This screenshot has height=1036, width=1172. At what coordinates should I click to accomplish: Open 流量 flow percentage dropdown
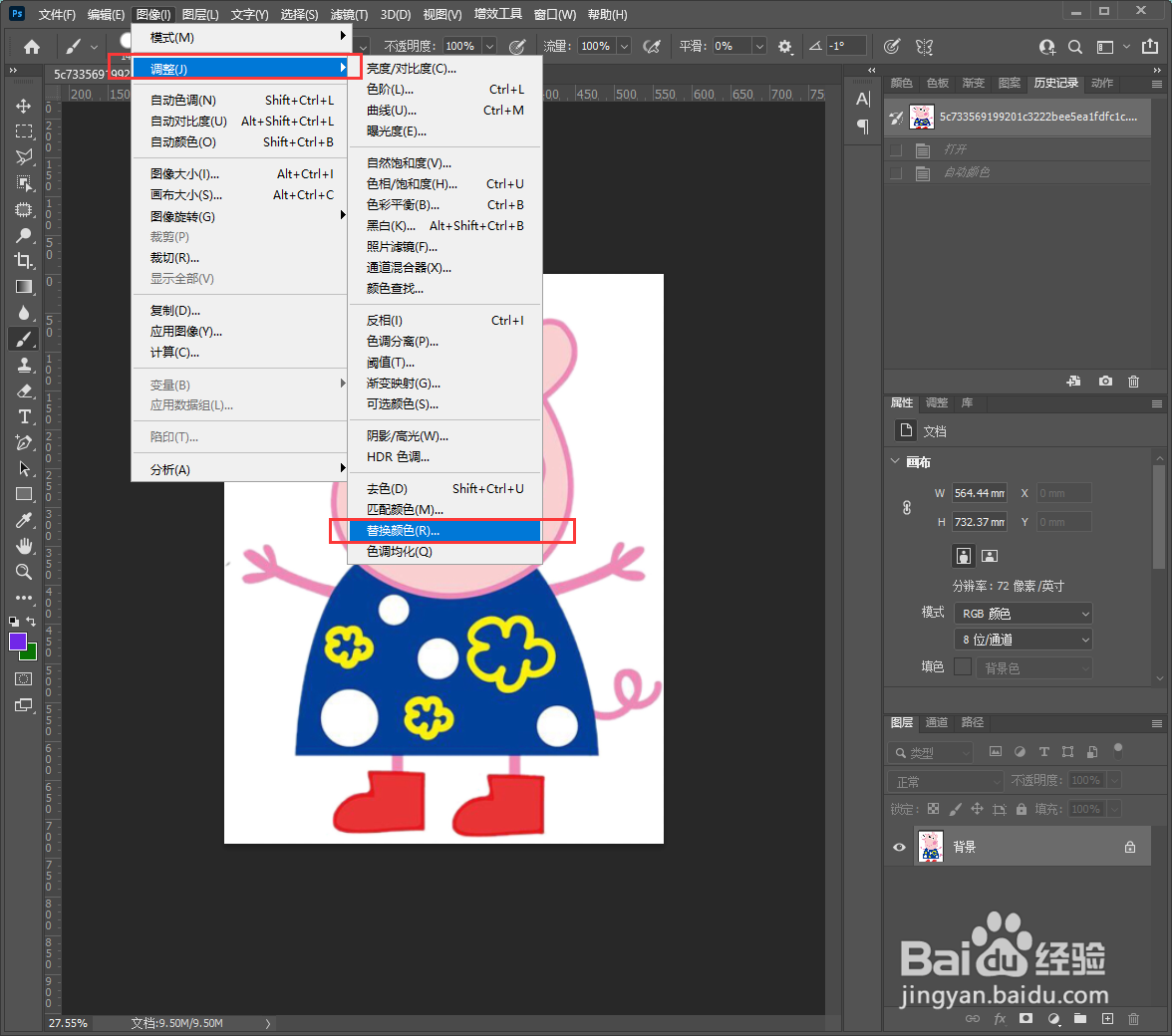click(x=624, y=46)
